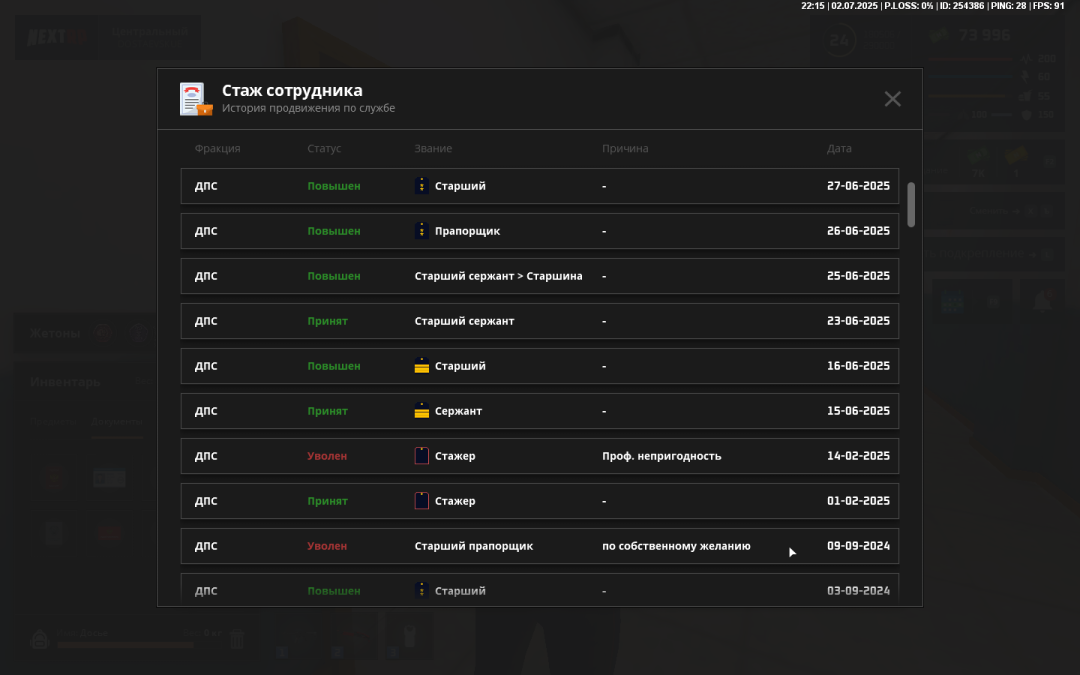
Task: Click ДПС faction in the 25-06-2025 row
Action: click(x=206, y=276)
